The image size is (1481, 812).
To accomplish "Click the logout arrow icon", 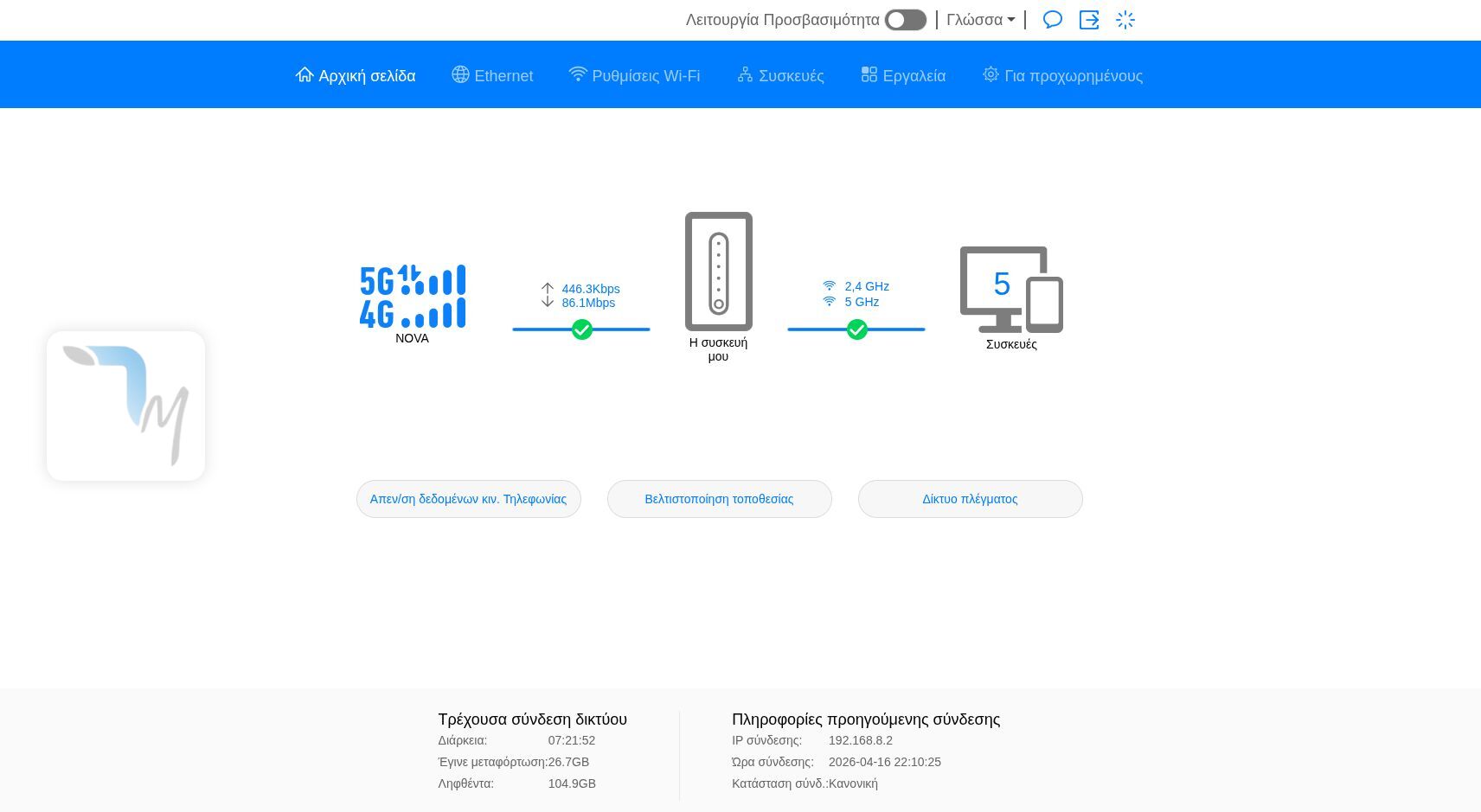I will 1088,20.
